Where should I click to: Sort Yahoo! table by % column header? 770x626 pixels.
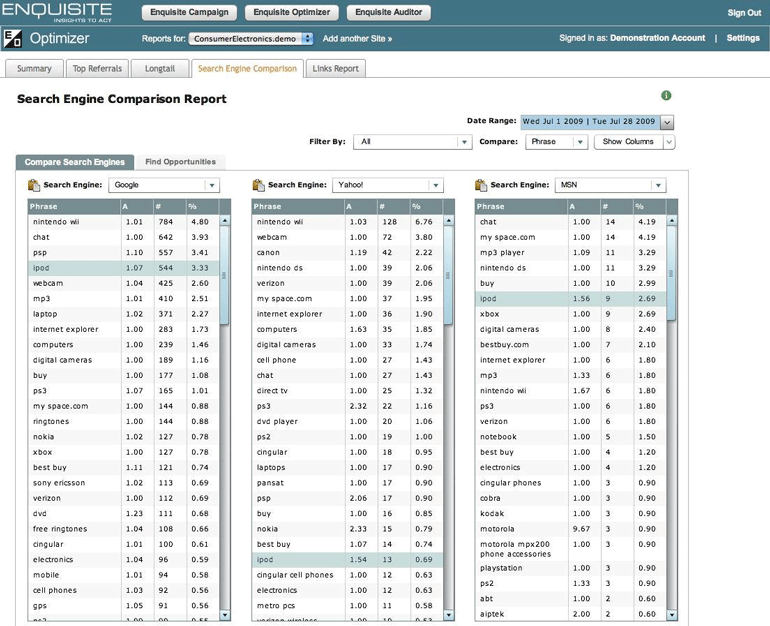tap(426, 207)
